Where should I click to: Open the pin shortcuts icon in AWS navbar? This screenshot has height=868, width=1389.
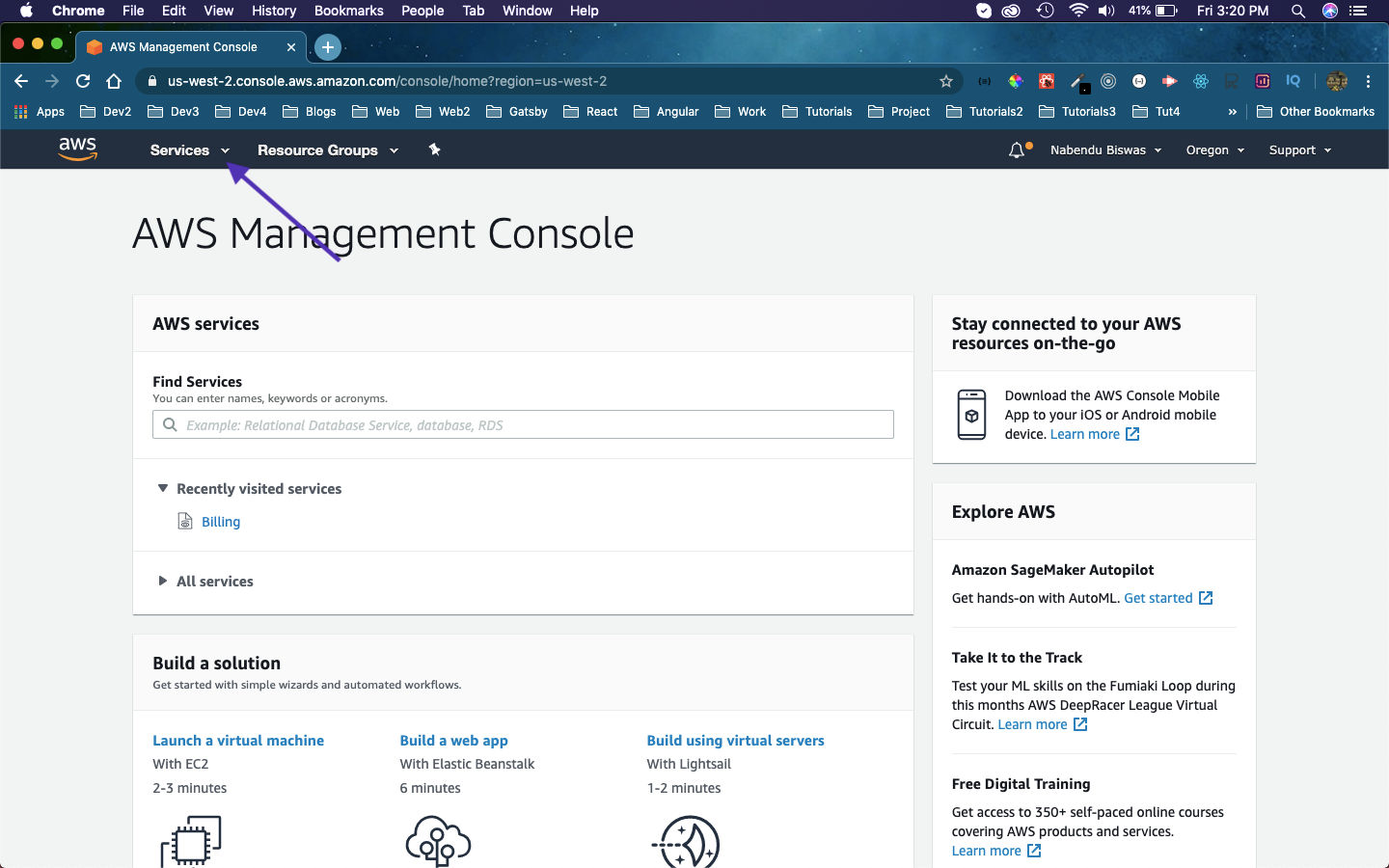pyautogui.click(x=434, y=149)
